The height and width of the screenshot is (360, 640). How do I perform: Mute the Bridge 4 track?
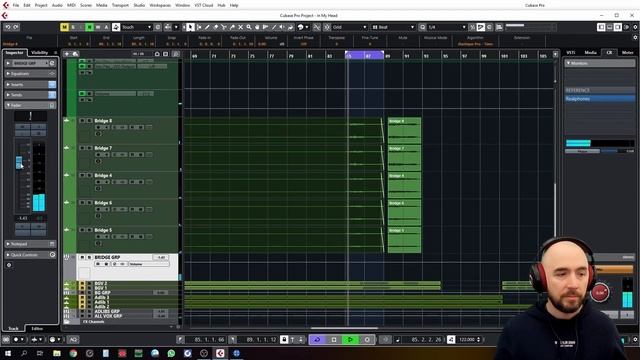[x=82, y=176]
